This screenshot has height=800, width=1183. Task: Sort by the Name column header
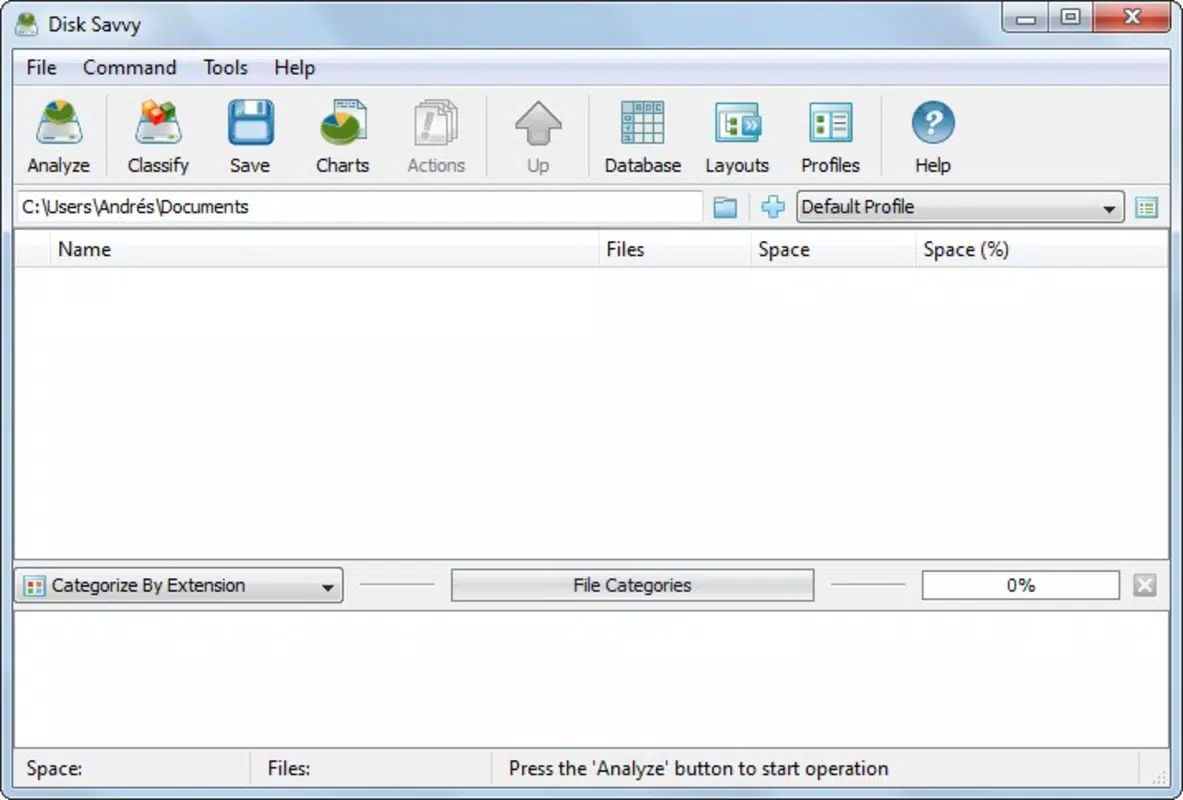point(324,249)
